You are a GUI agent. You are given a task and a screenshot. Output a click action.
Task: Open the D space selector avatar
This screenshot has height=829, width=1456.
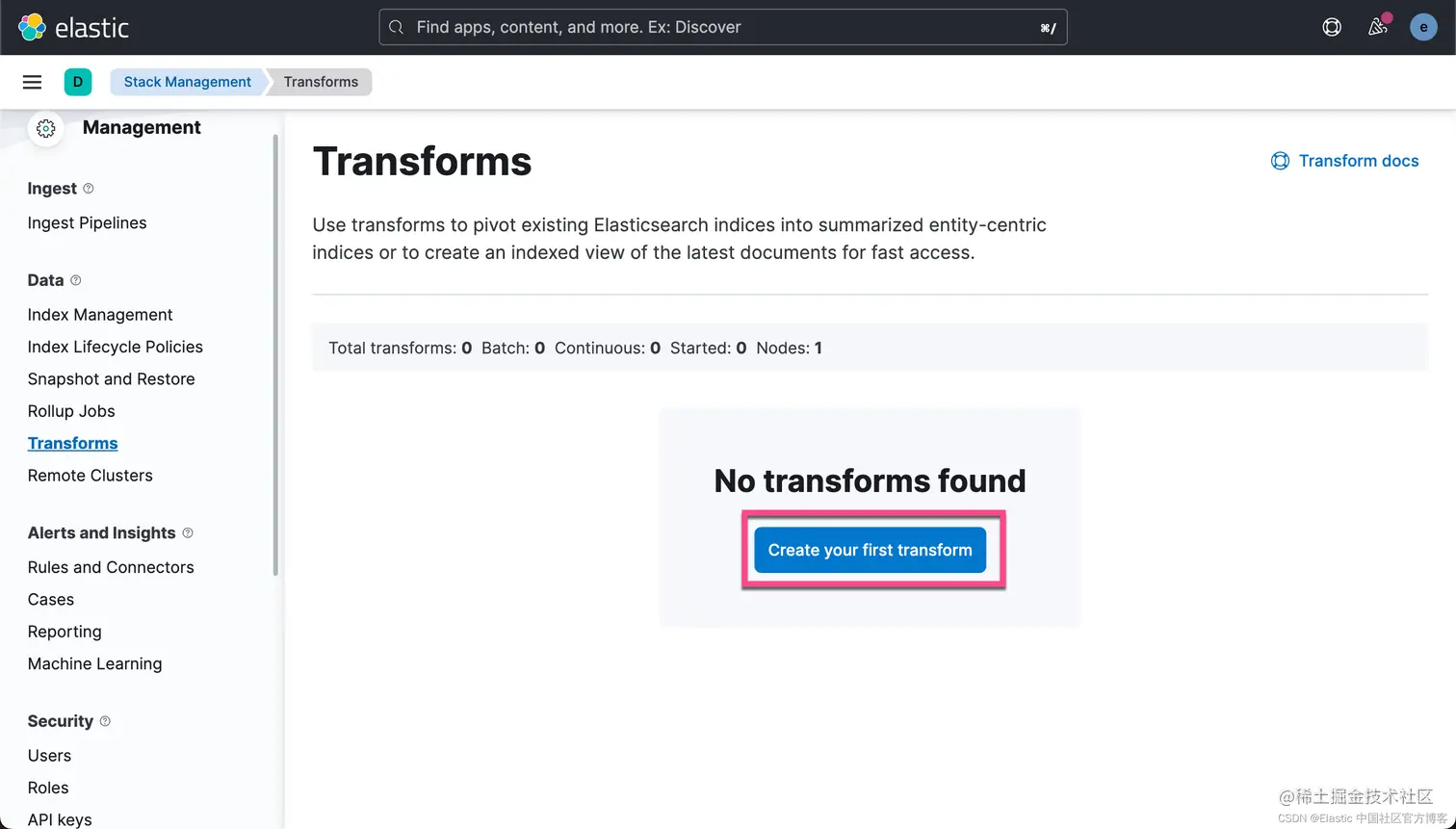(78, 82)
